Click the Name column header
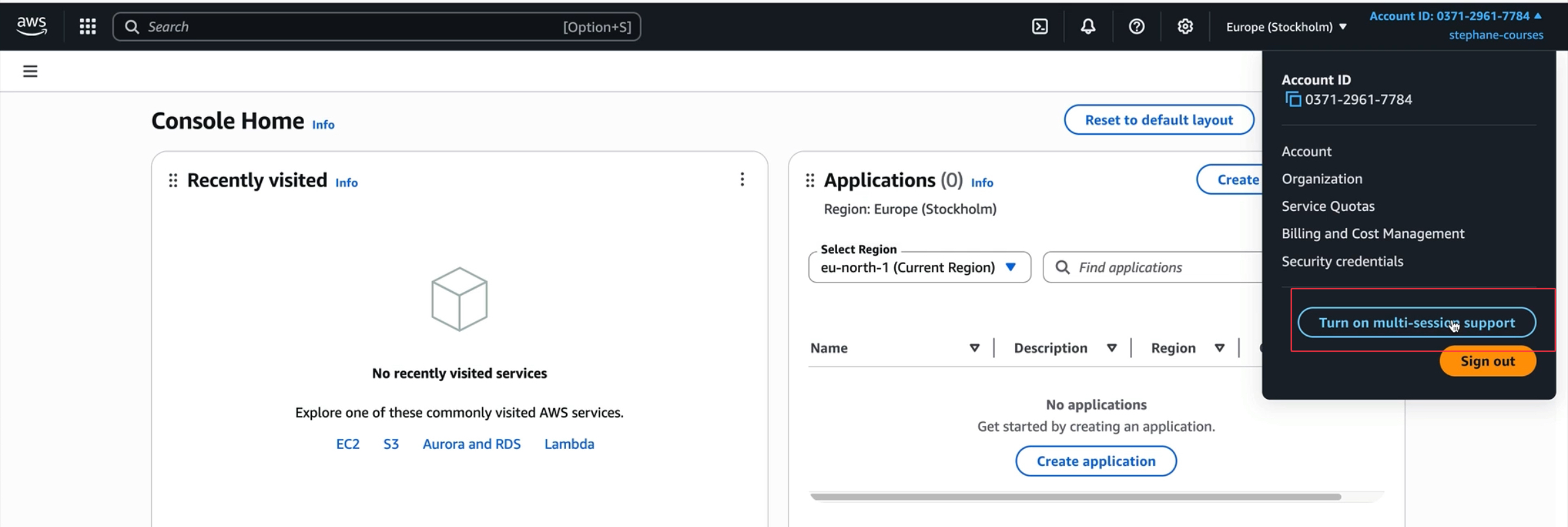The width and height of the screenshot is (1568, 527). coord(829,348)
